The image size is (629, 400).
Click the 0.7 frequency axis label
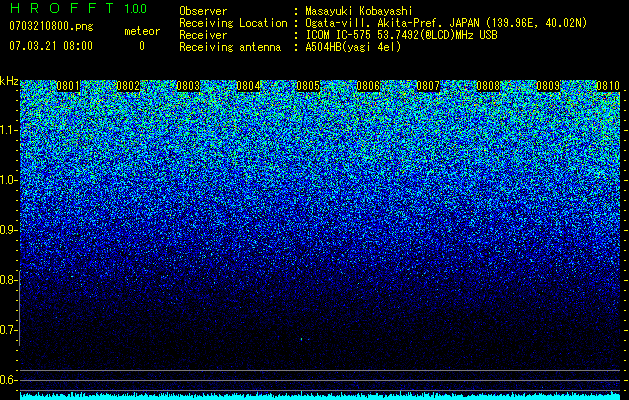pos(8,330)
